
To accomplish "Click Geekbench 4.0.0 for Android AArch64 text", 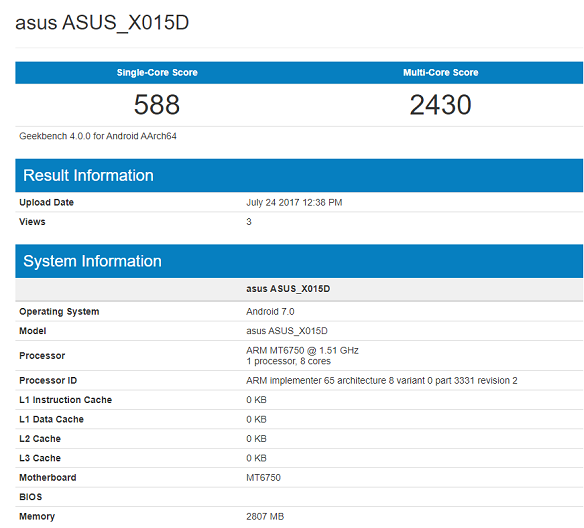I will point(98,136).
